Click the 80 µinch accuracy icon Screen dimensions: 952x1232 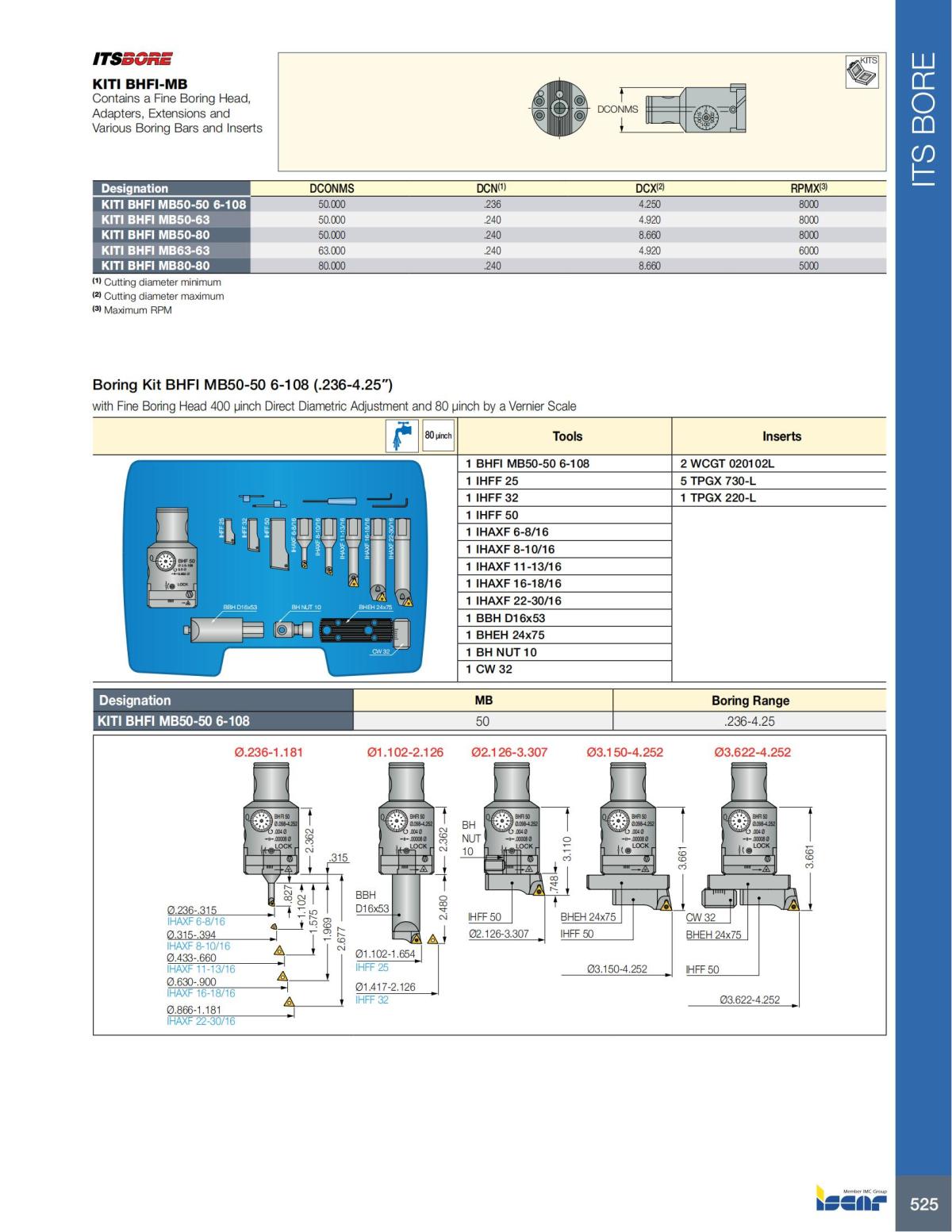click(x=438, y=436)
